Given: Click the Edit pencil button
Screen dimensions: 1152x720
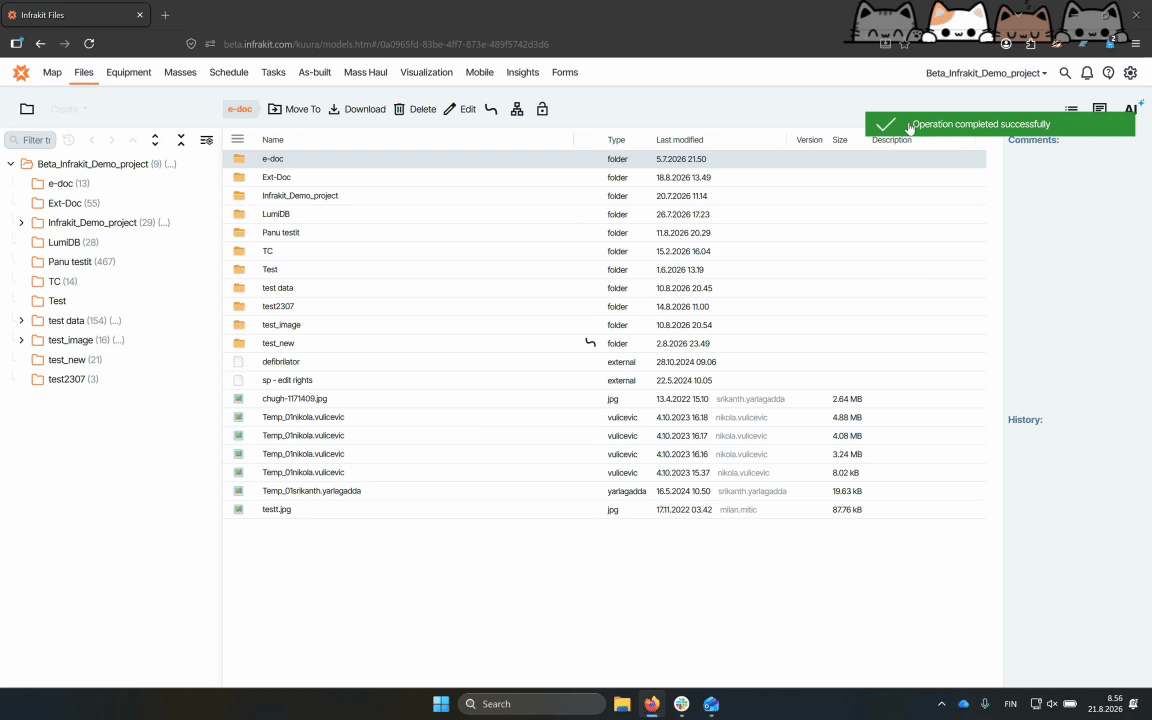Looking at the screenshot, I should click(460, 109).
